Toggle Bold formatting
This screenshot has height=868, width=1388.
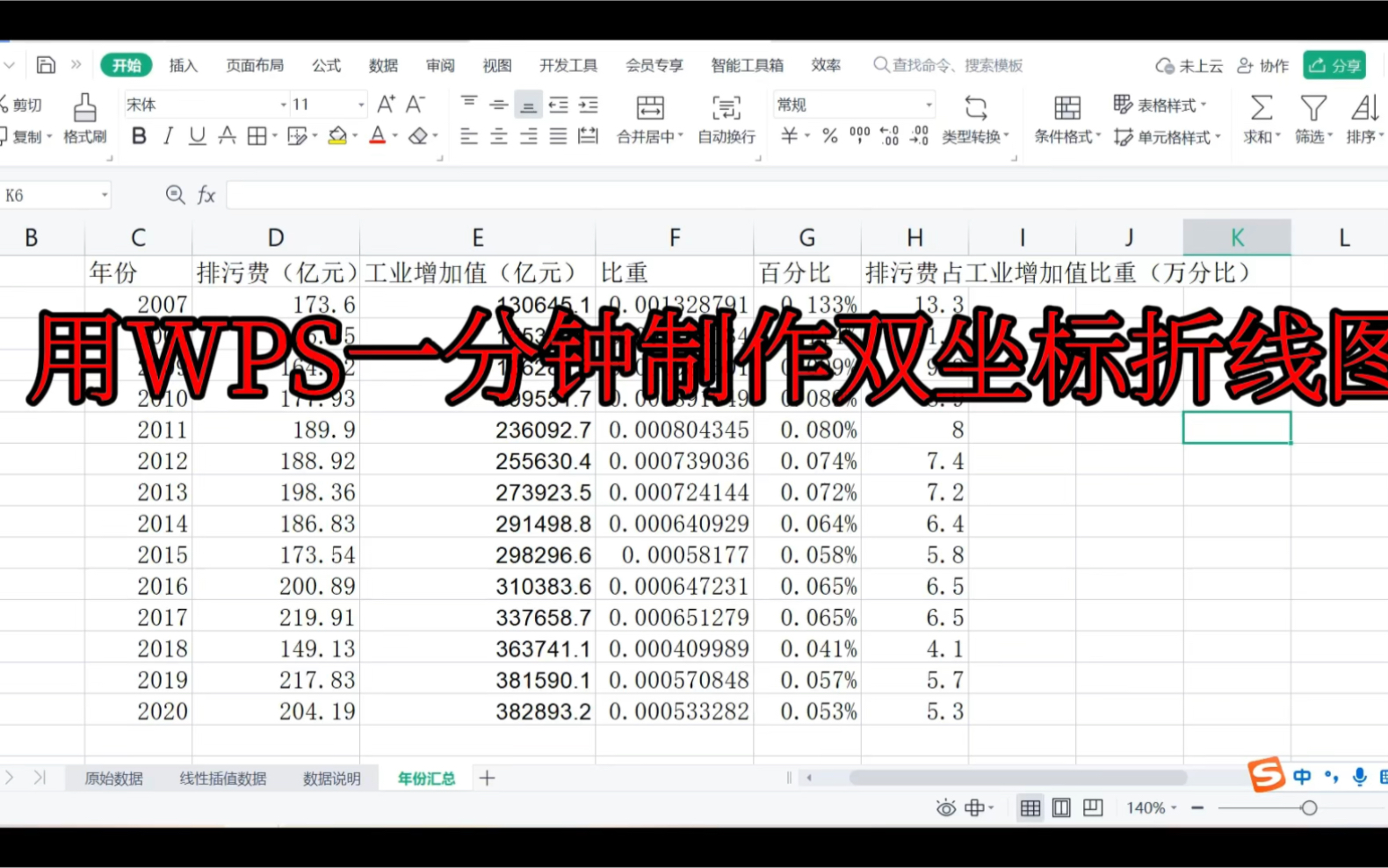(139, 136)
